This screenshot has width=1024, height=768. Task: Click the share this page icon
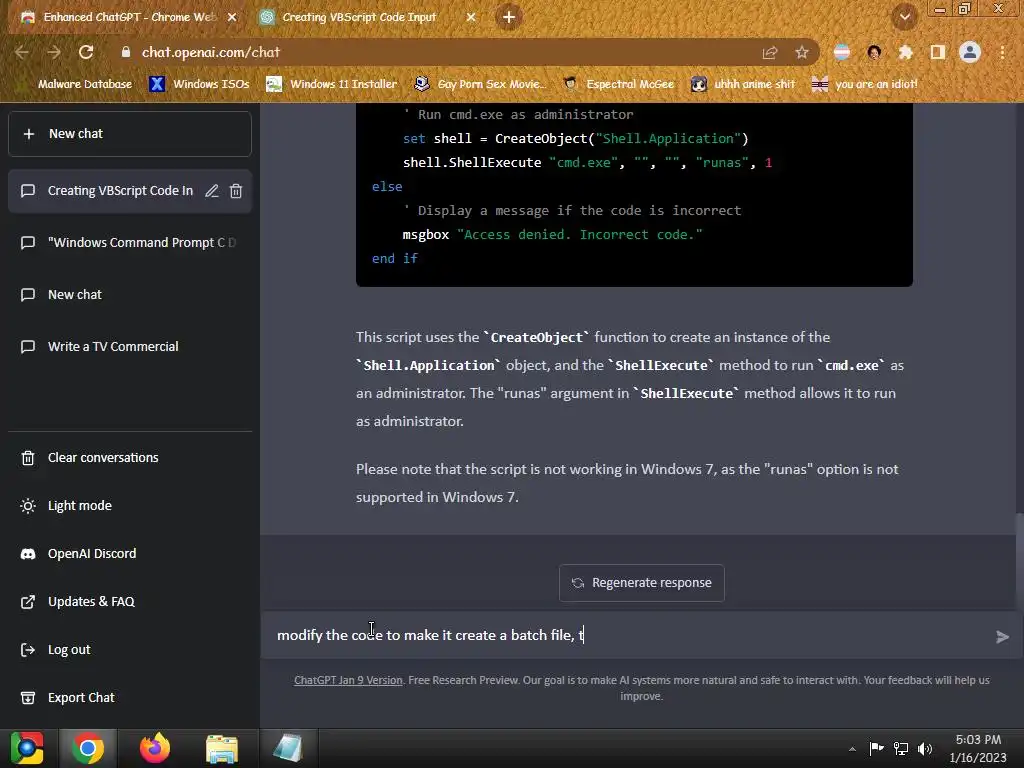[x=770, y=52]
